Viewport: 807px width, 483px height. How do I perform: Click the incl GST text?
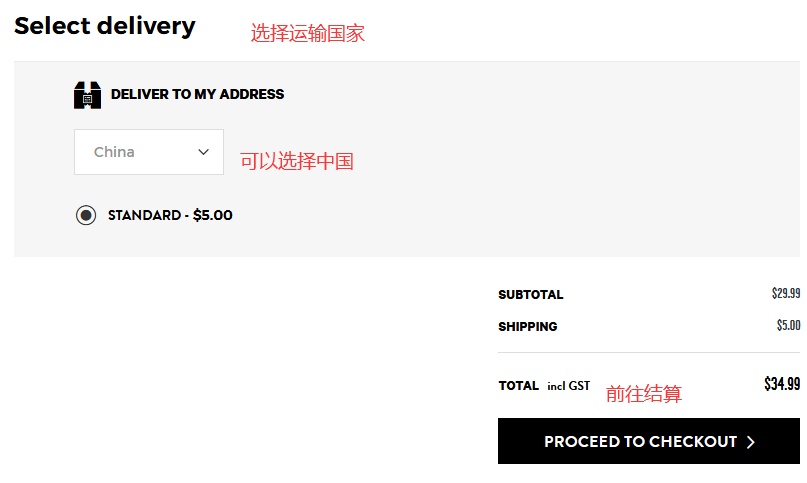coord(568,386)
